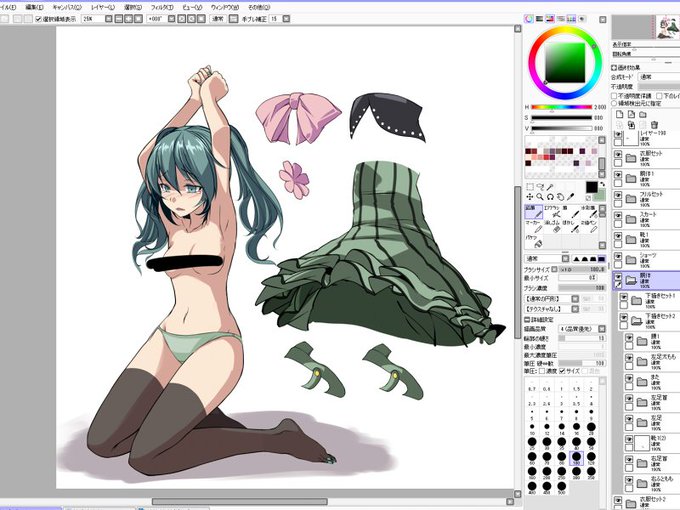Open the layer blend mode dropdown
Screen dimensions: 680x510
tap(659, 77)
